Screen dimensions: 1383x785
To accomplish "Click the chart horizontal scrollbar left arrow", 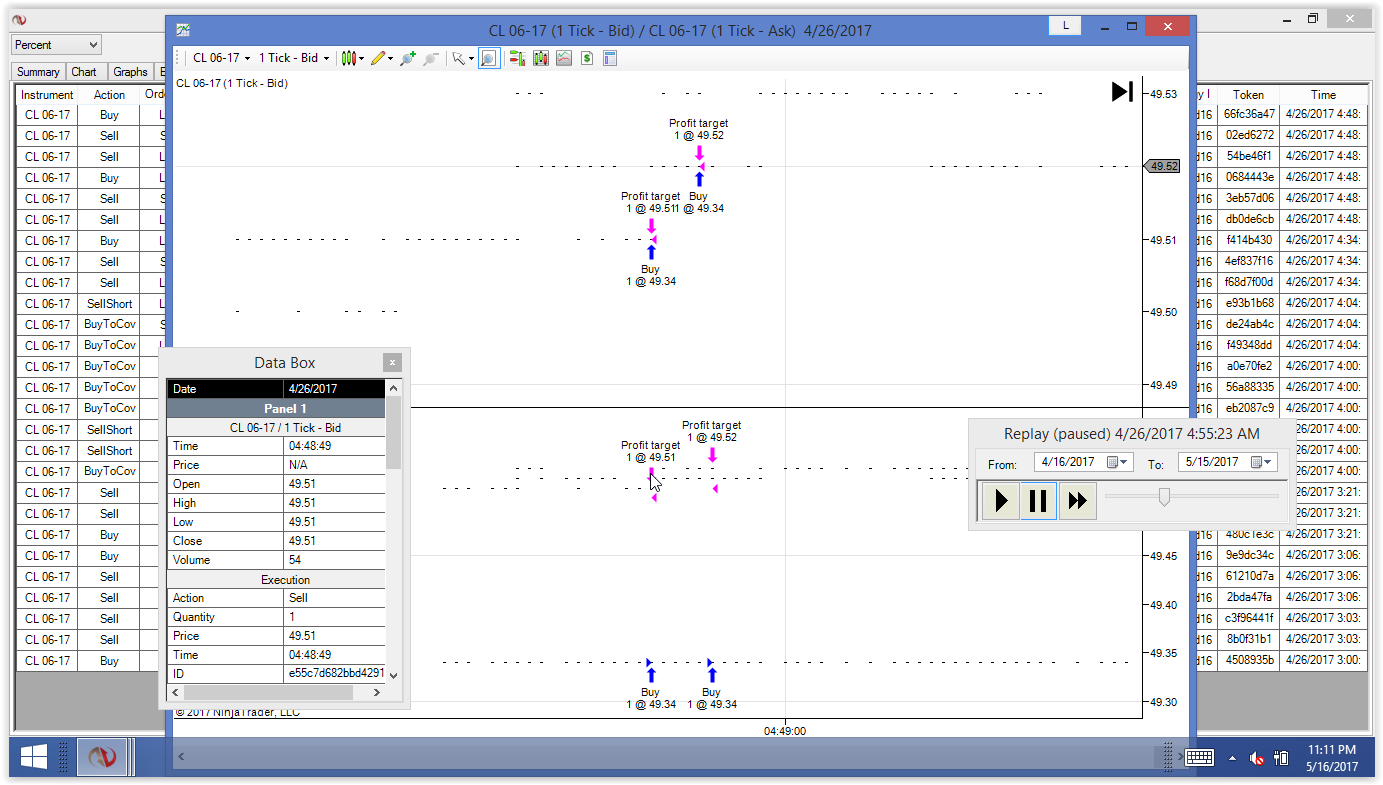I will pos(181,756).
